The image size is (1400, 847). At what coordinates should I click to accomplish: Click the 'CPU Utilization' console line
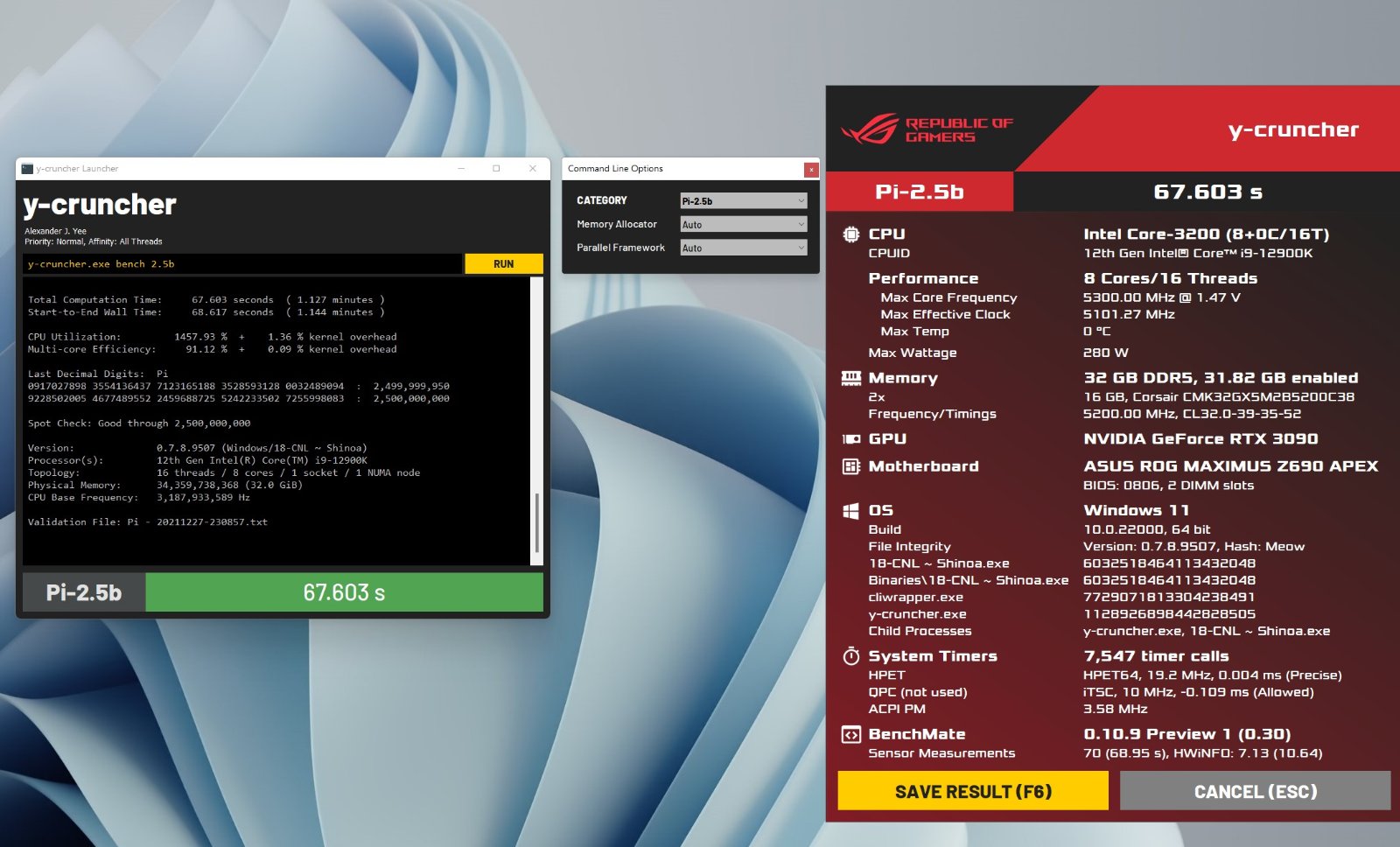pos(213,336)
